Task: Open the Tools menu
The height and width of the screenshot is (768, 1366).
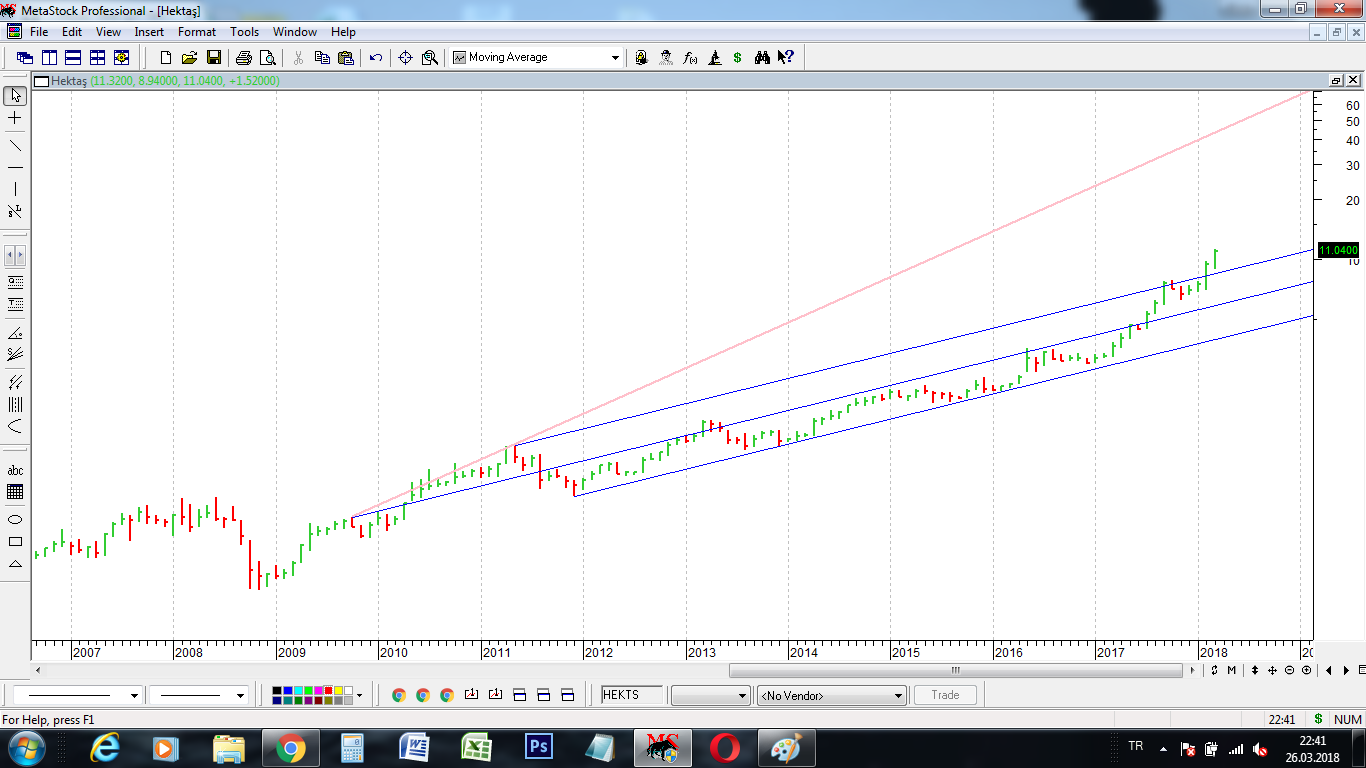Action: (x=245, y=32)
